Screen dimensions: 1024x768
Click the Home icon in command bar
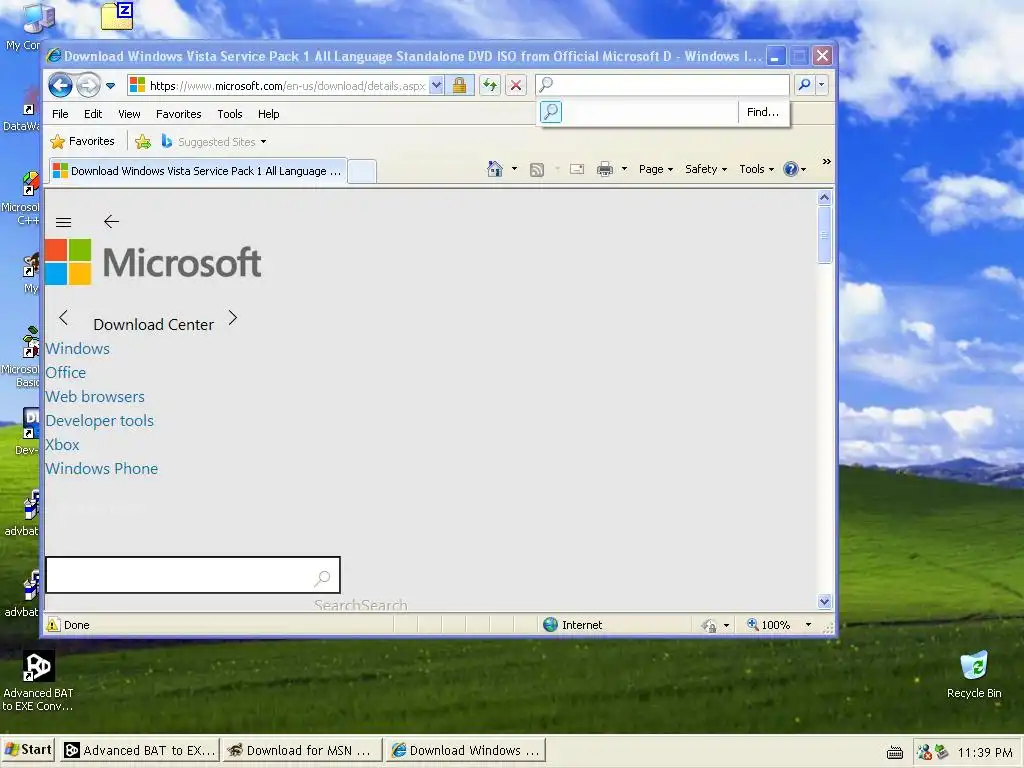pos(495,169)
